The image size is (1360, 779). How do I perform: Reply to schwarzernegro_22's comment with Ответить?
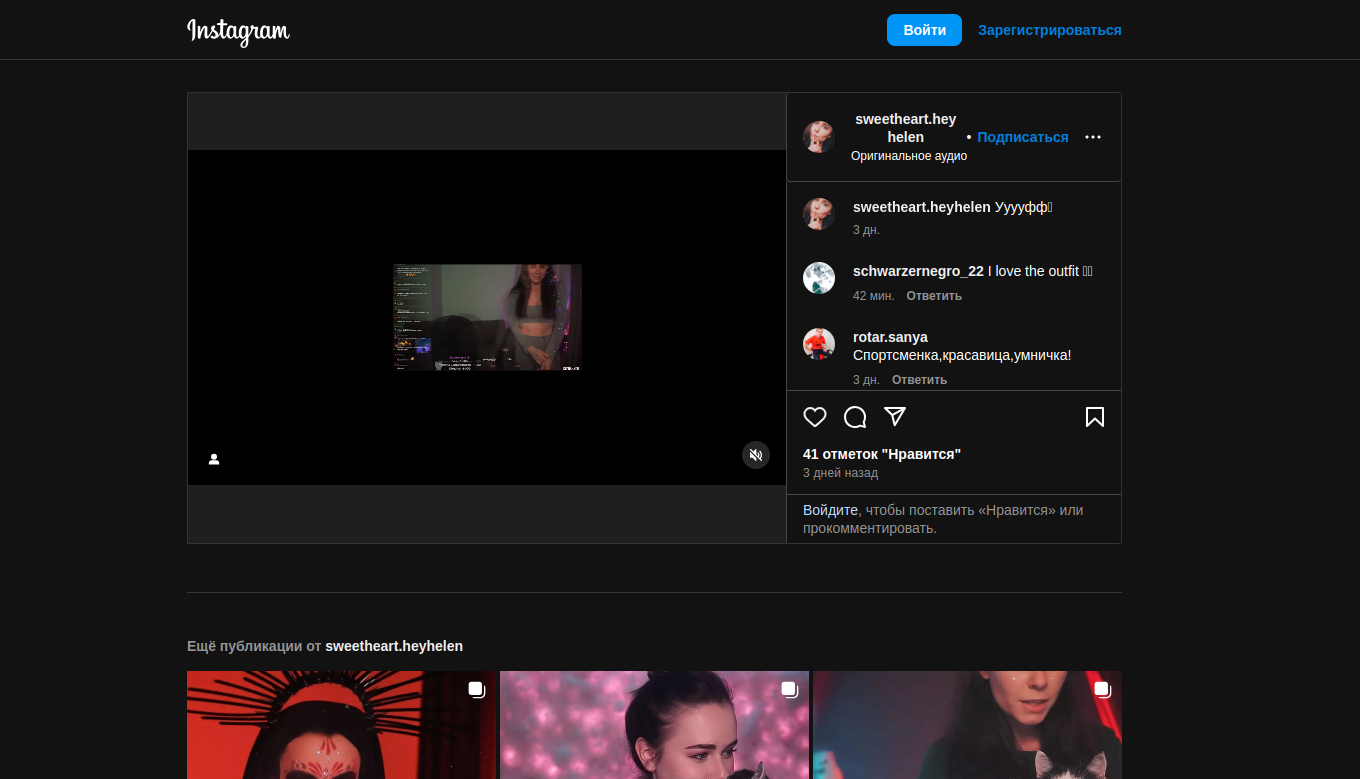(x=934, y=296)
